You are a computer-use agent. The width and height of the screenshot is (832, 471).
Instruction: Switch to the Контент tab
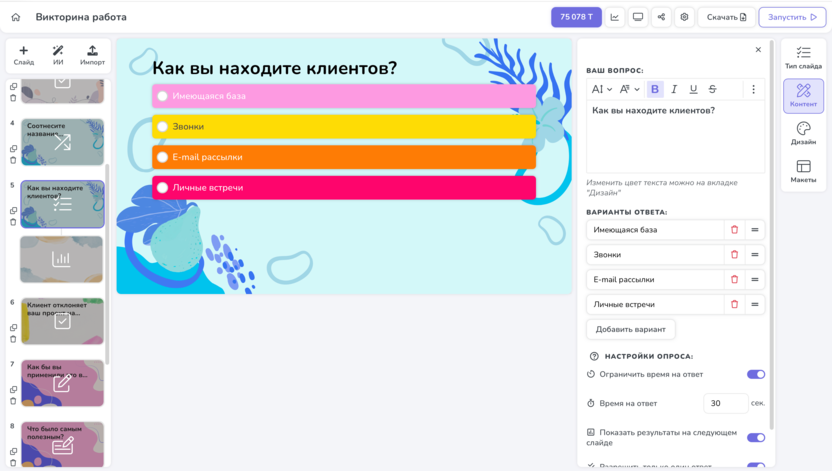(x=803, y=95)
